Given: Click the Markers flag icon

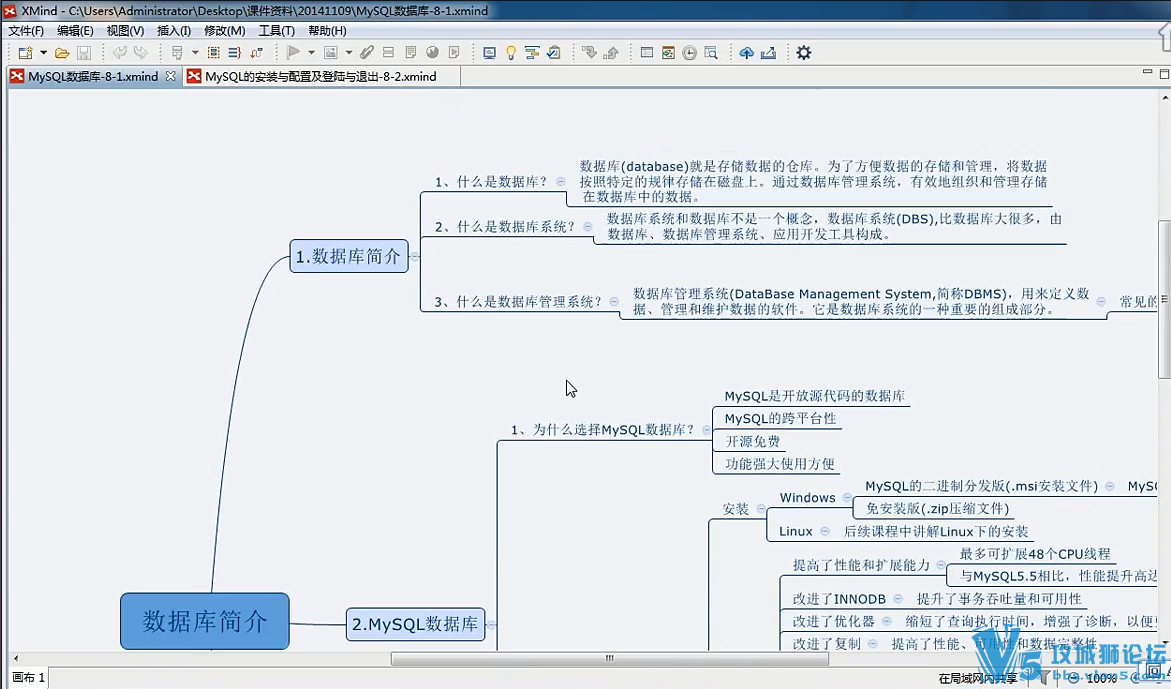Looking at the screenshot, I should tap(293, 52).
